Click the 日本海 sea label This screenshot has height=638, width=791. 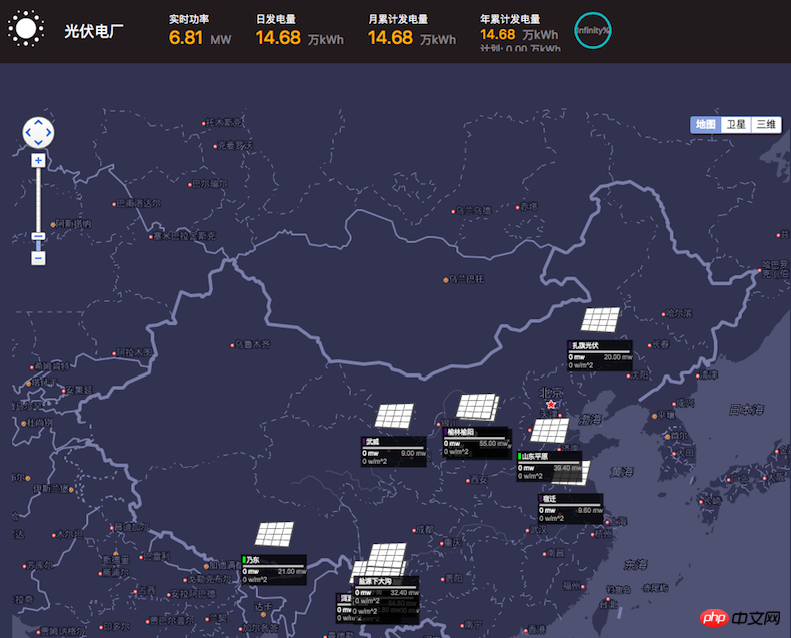[746, 410]
